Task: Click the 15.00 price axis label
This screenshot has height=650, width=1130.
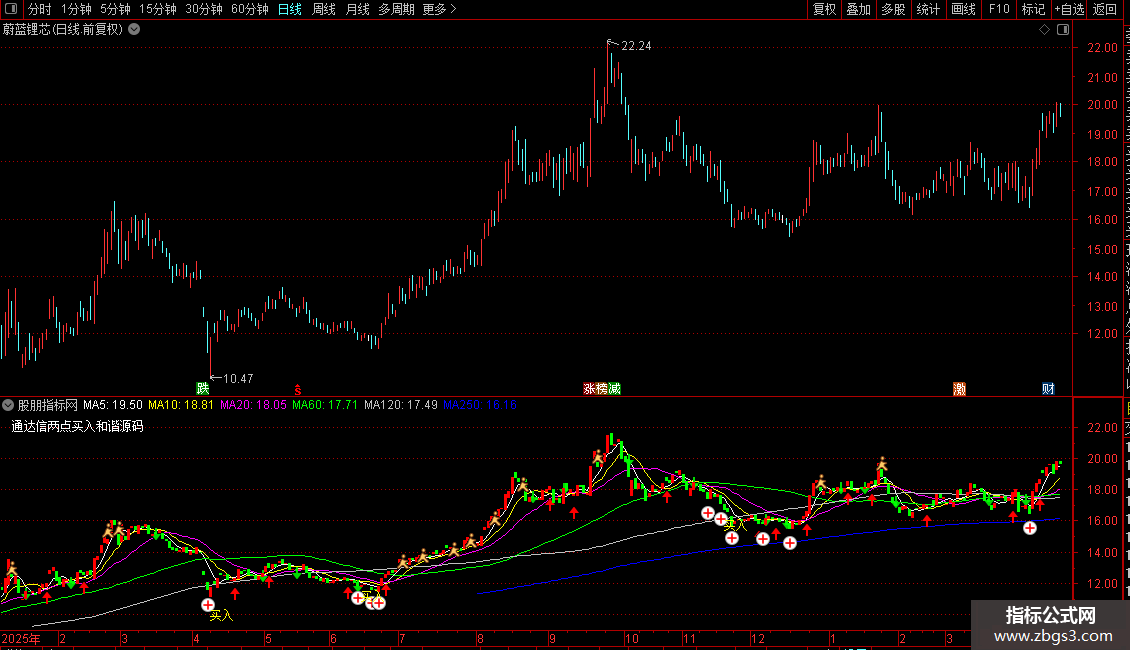Action: [x=1102, y=250]
